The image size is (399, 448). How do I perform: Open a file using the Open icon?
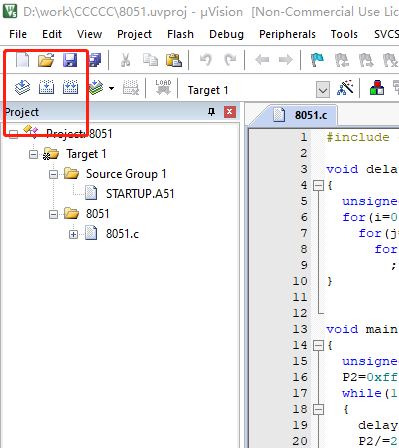coord(46,60)
